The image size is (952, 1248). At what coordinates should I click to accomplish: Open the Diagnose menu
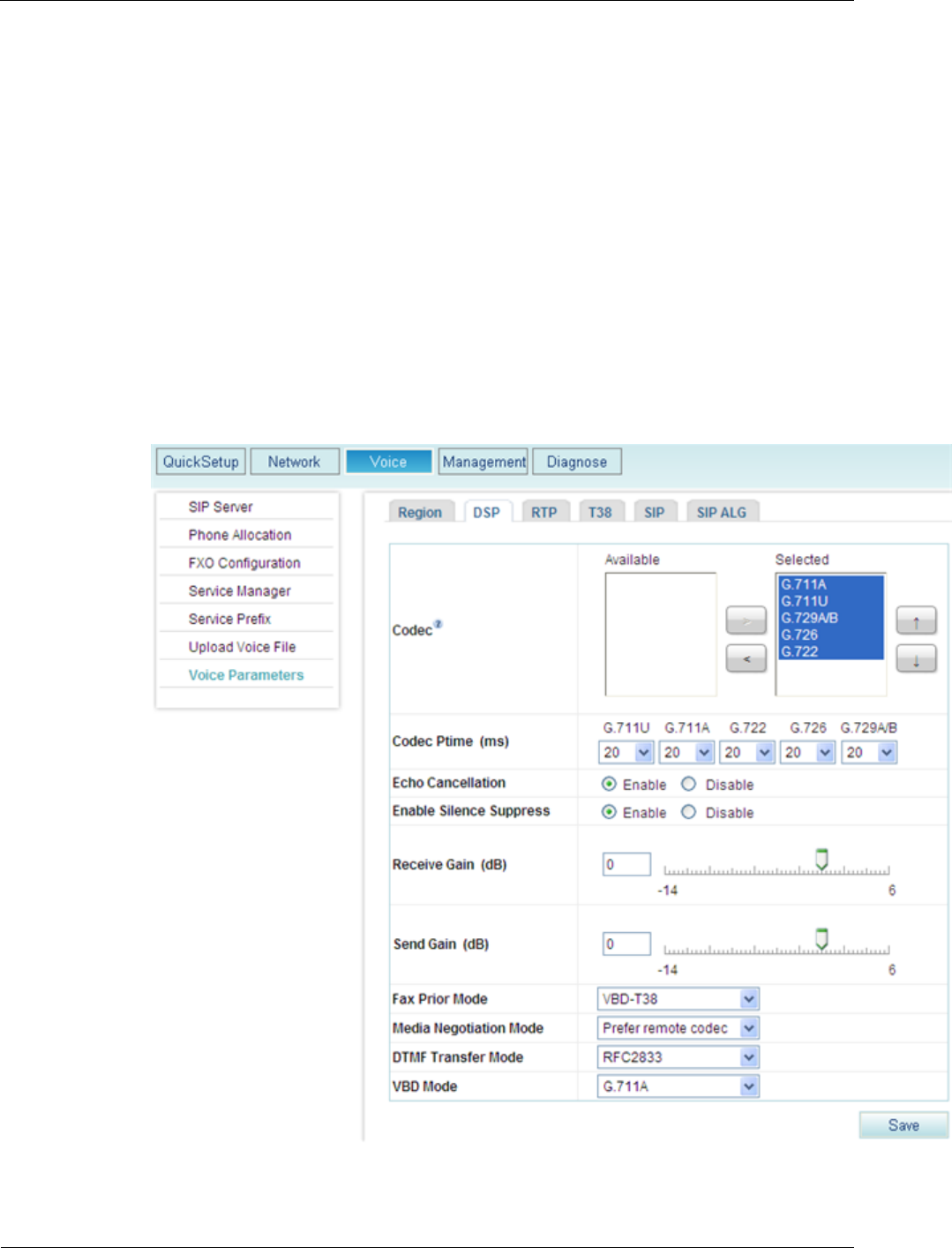(577, 462)
